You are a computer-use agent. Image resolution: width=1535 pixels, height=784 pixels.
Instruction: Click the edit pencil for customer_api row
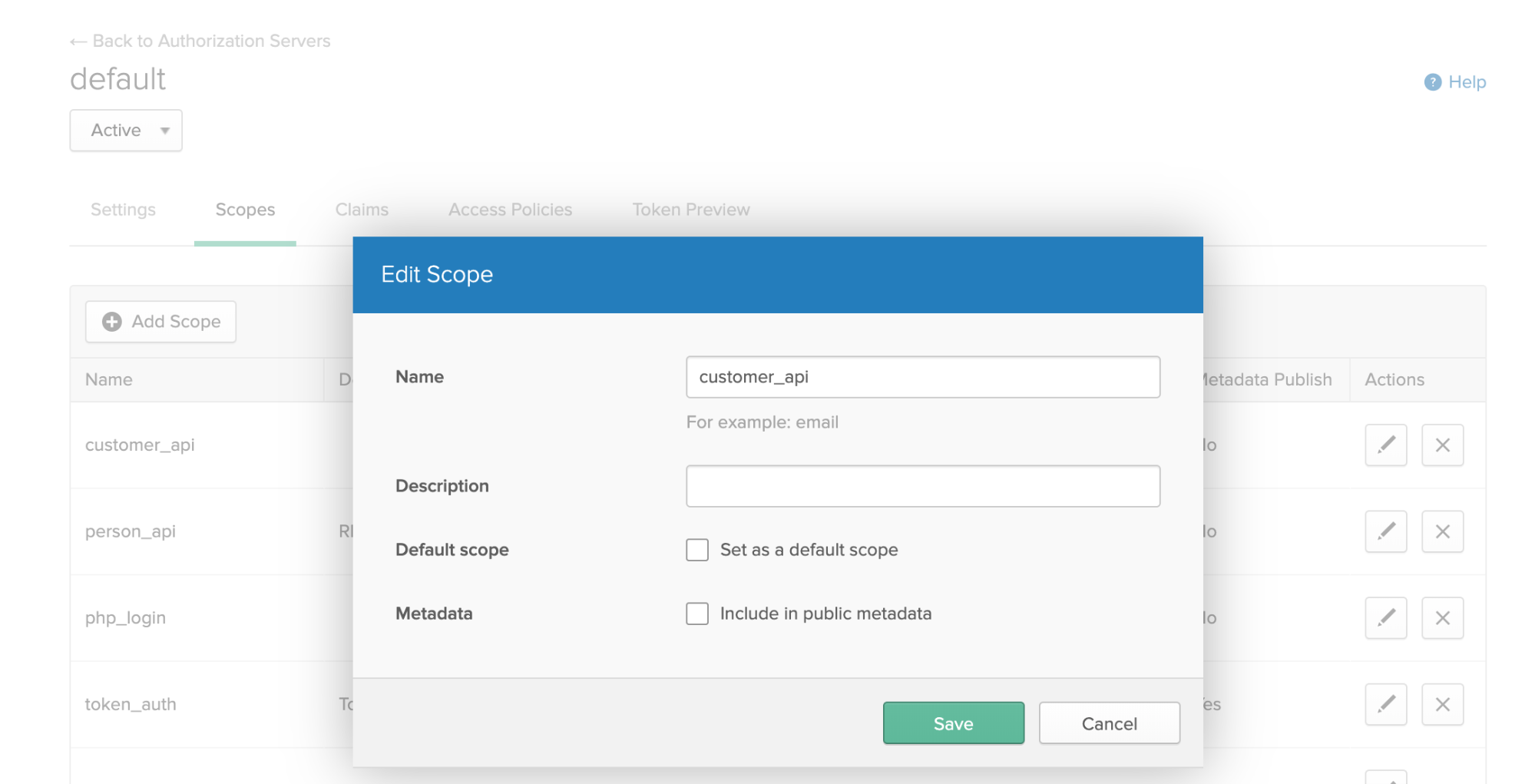(x=1385, y=445)
